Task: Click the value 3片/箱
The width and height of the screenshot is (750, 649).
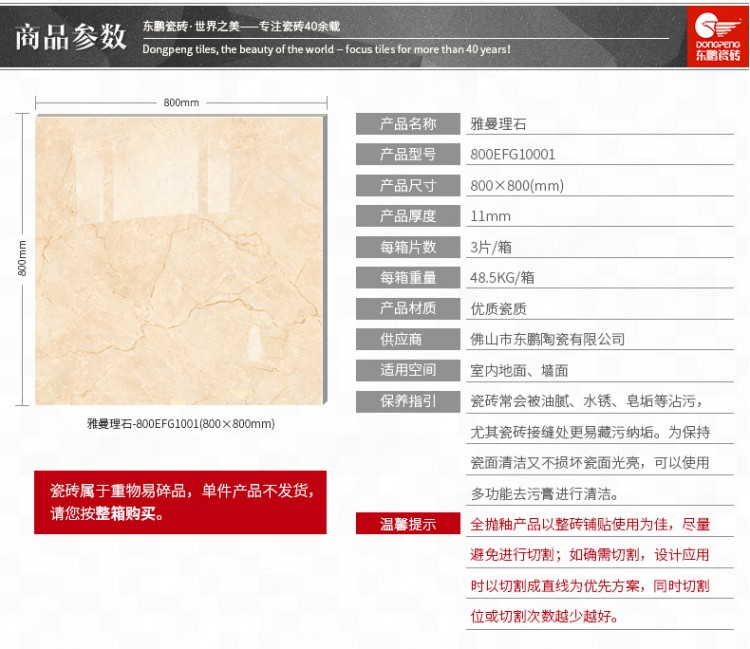Action: click(x=491, y=247)
